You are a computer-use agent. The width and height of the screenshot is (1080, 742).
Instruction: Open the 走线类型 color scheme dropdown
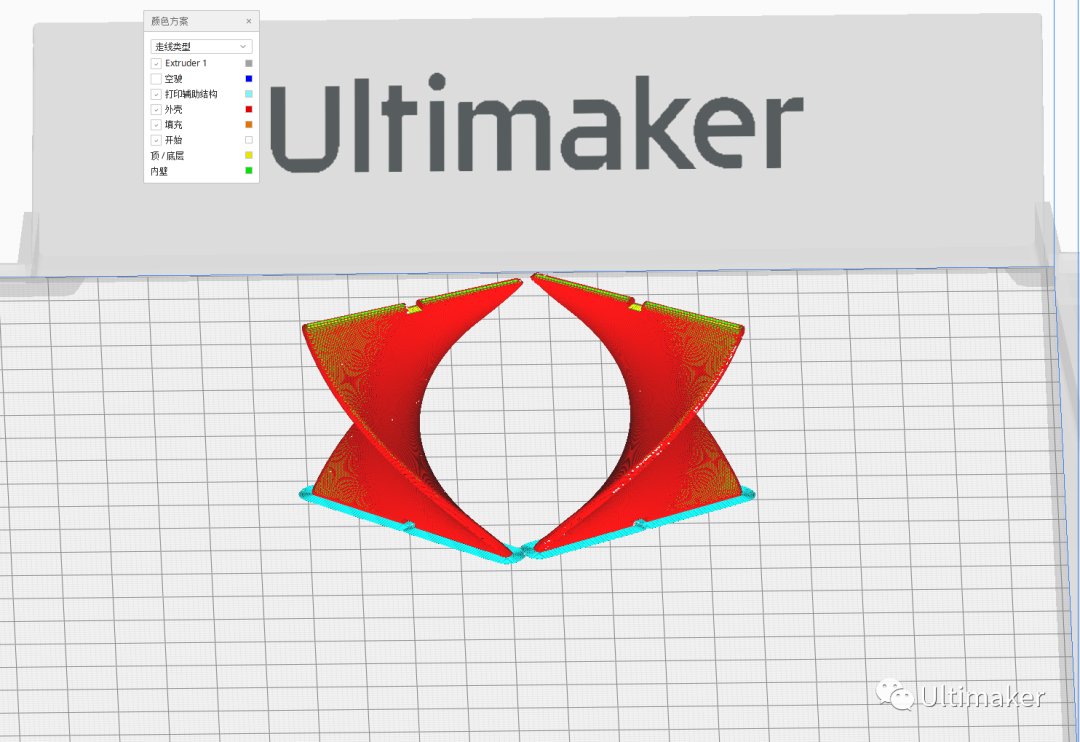pyautogui.click(x=201, y=46)
